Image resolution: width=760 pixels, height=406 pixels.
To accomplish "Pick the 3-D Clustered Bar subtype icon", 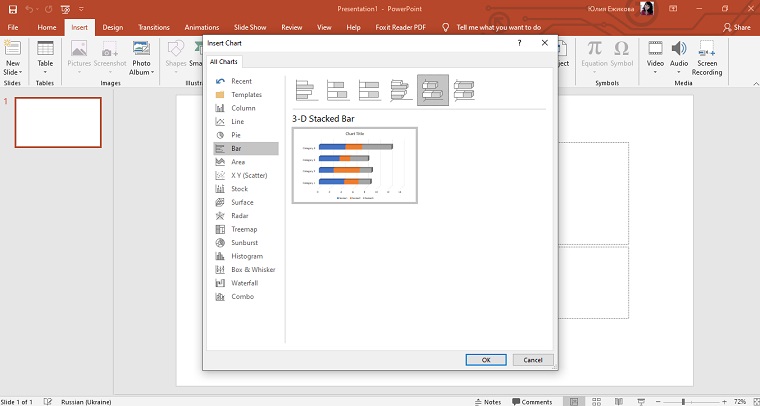I will (x=401, y=91).
